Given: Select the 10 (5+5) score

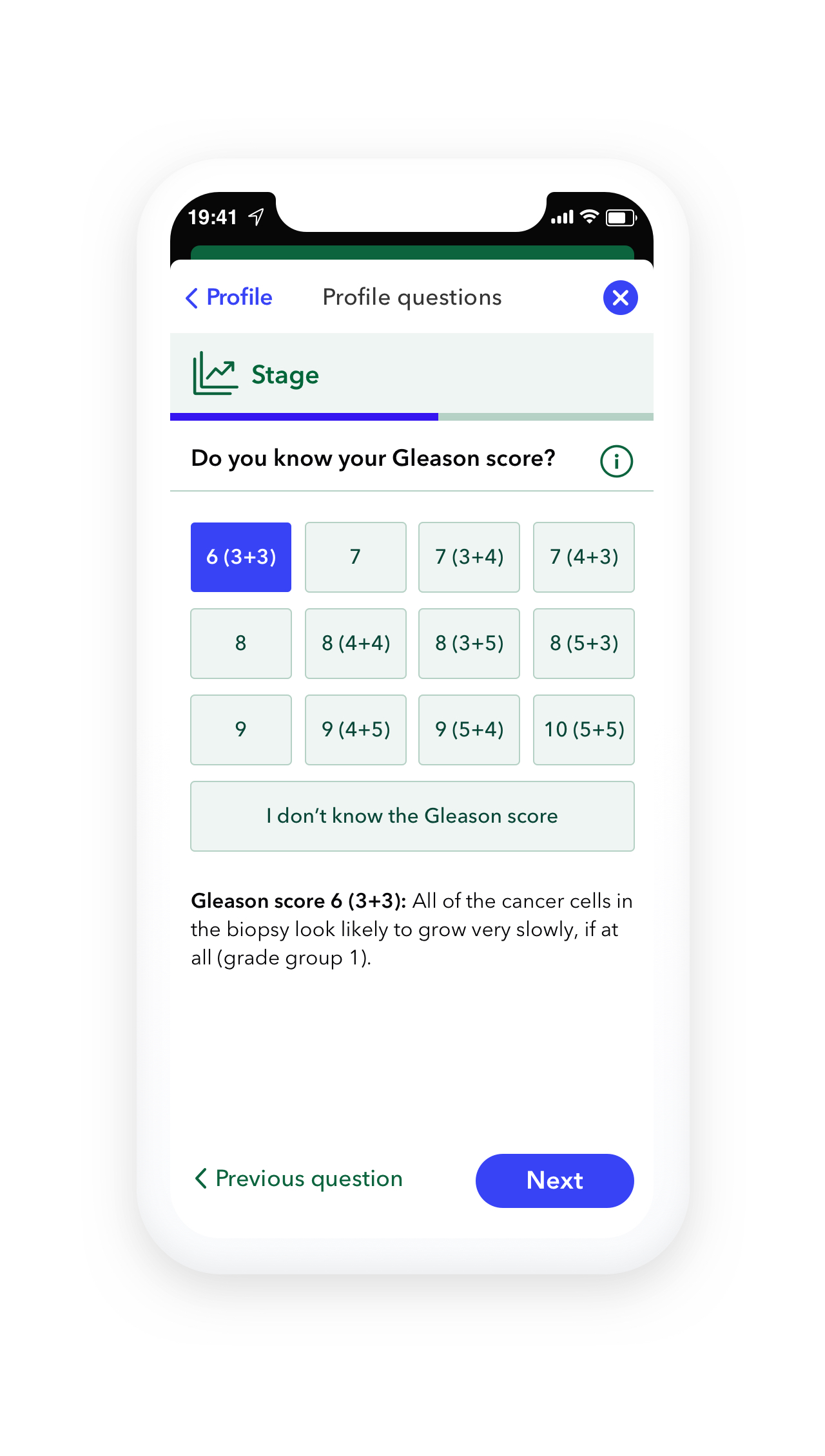Looking at the screenshot, I should [x=584, y=730].
